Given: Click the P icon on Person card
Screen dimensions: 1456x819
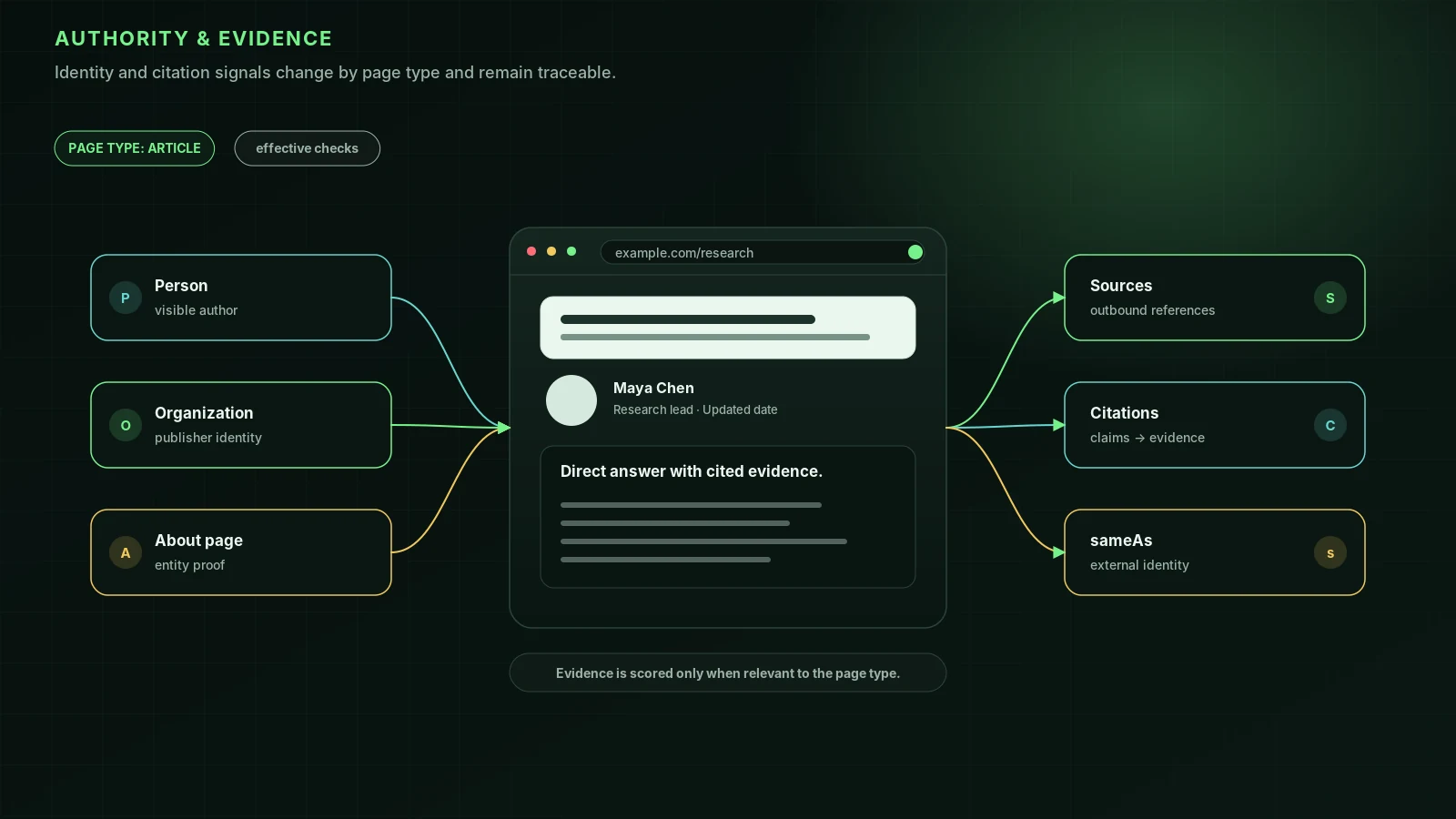Looking at the screenshot, I should [x=126, y=298].
